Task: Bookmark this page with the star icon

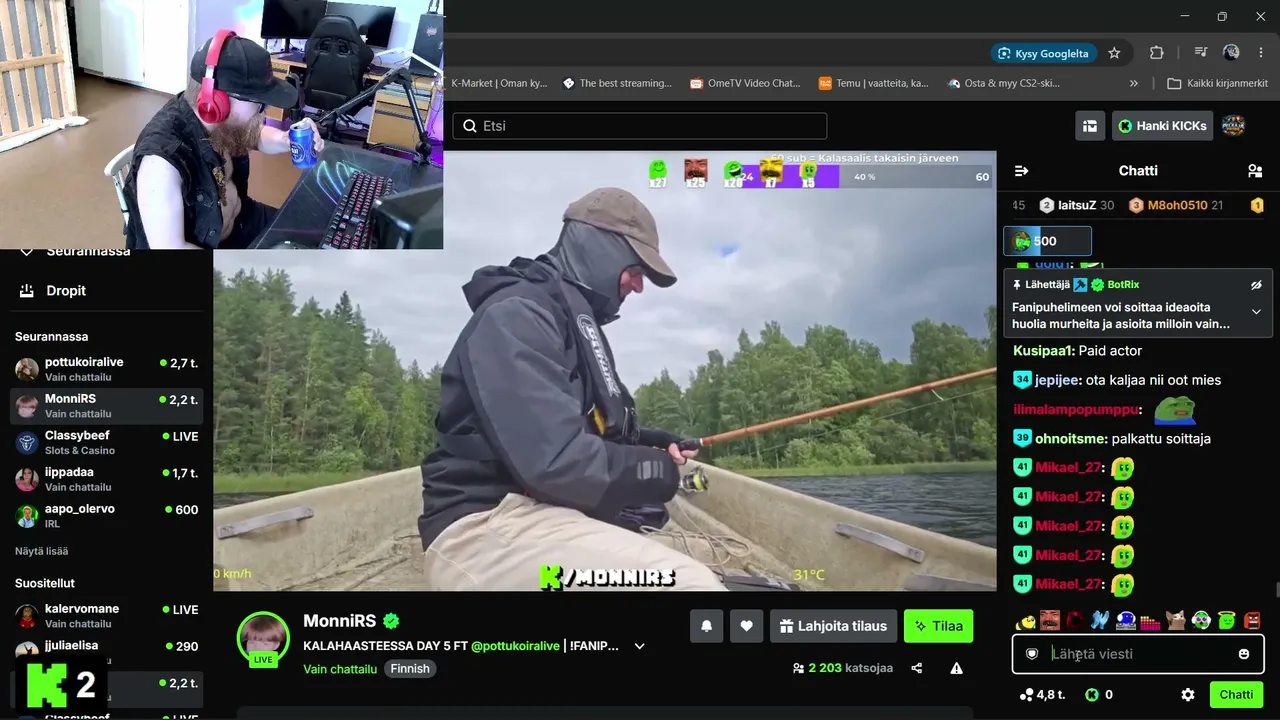Action: coord(1114,53)
